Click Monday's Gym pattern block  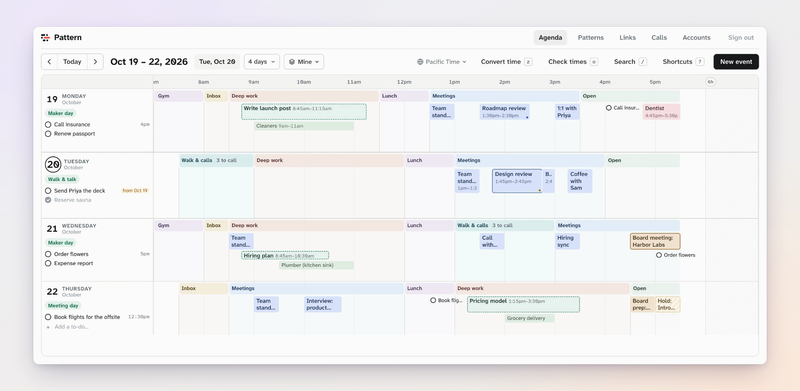pyautogui.click(x=179, y=96)
